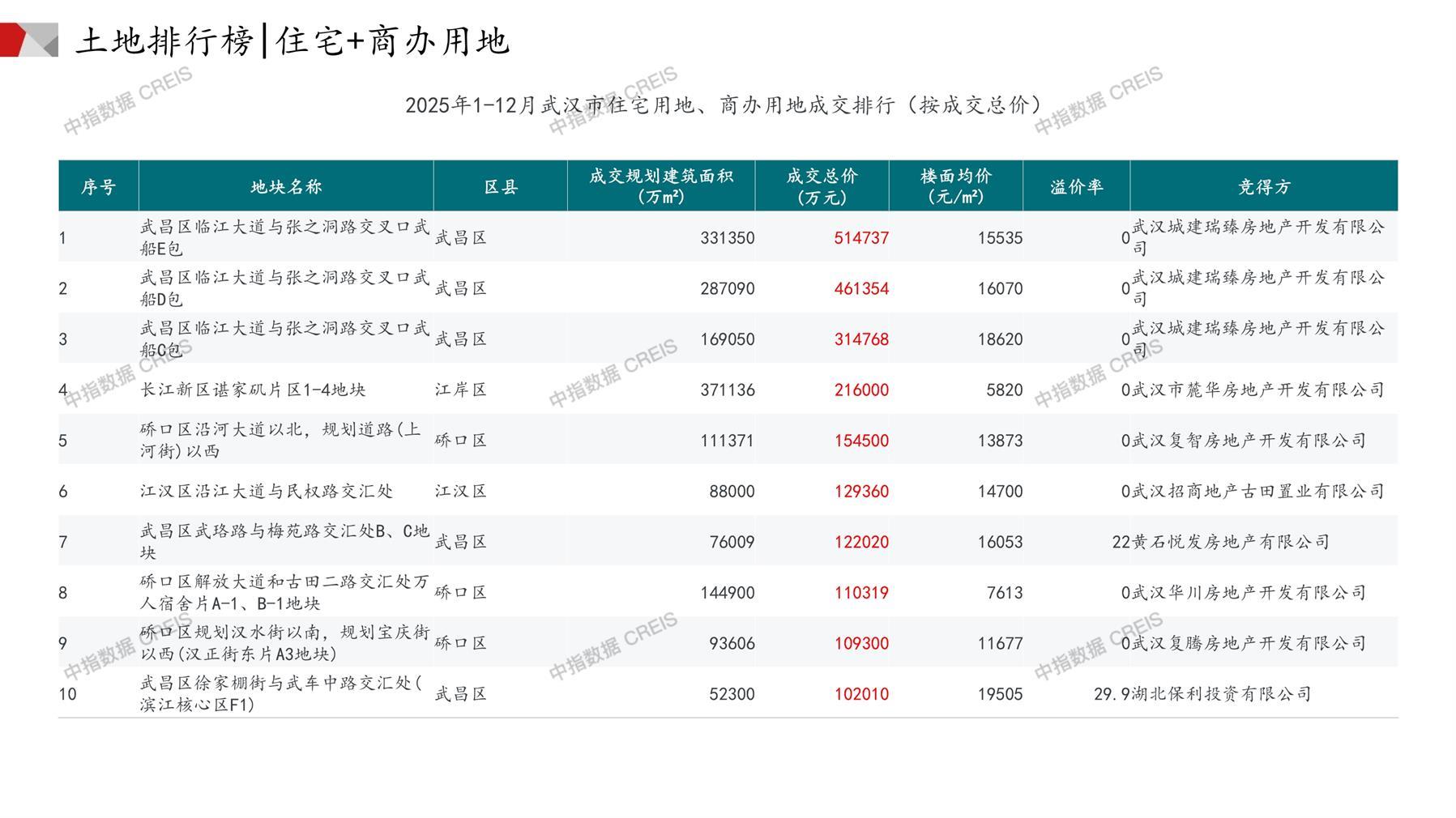The height and width of the screenshot is (818, 1456).
Task: Click the floor price value 18620
Action: 999,339
